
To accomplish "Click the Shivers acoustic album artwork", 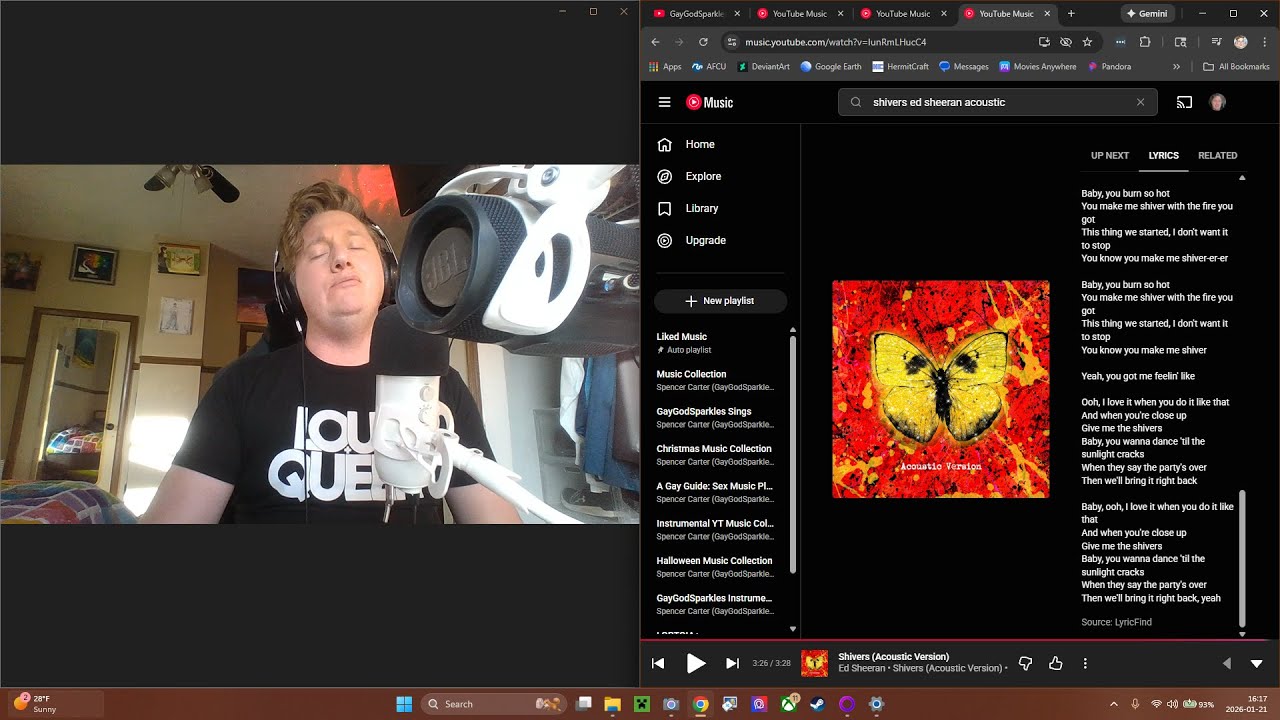I will pos(941,389).
